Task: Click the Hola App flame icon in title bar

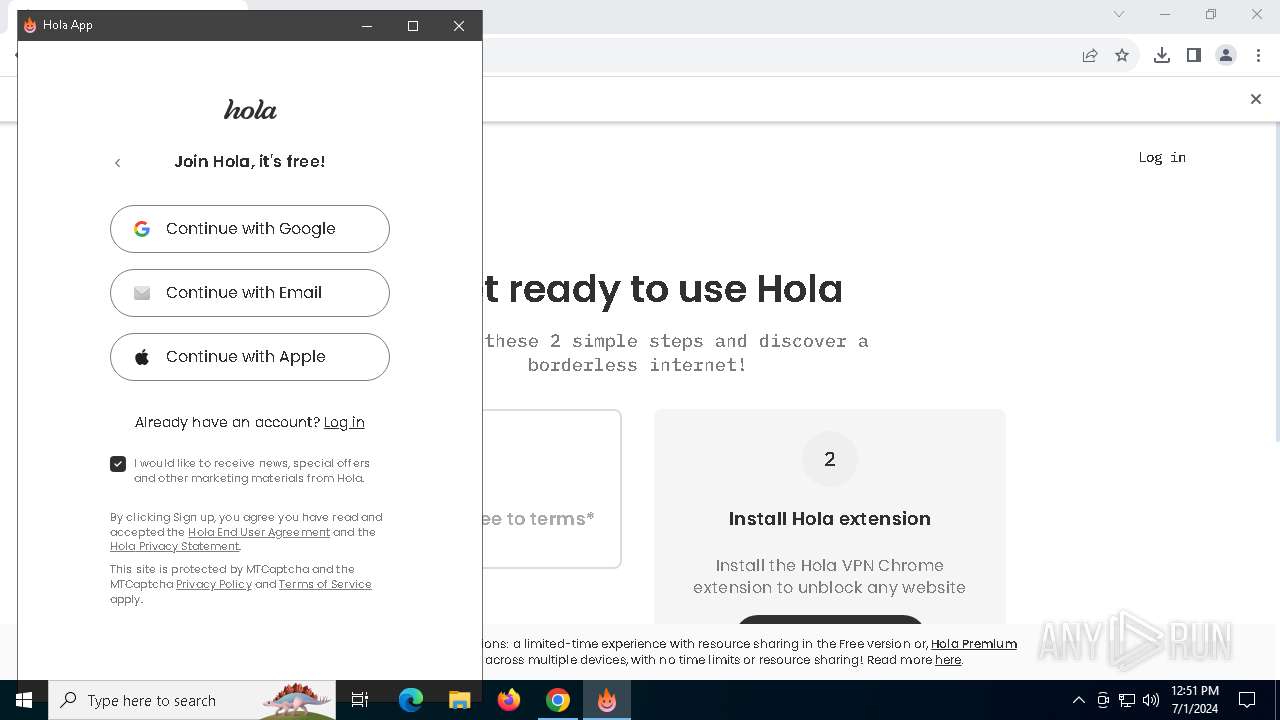Action: pos(30,25)
